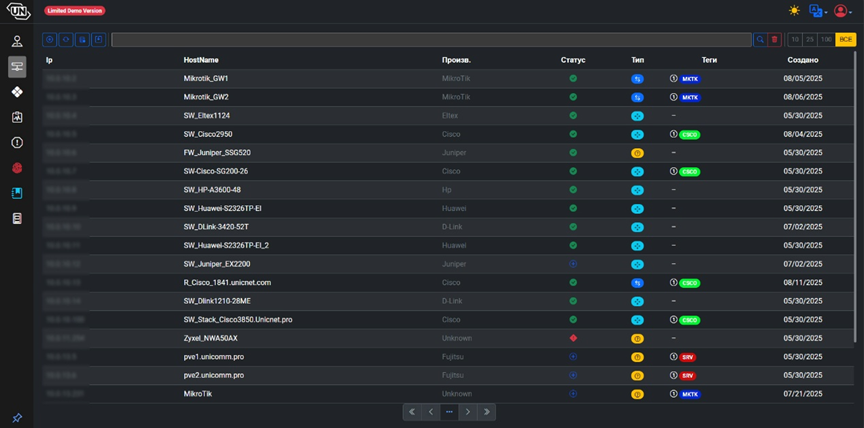Click the magnifier search icon

761,40
